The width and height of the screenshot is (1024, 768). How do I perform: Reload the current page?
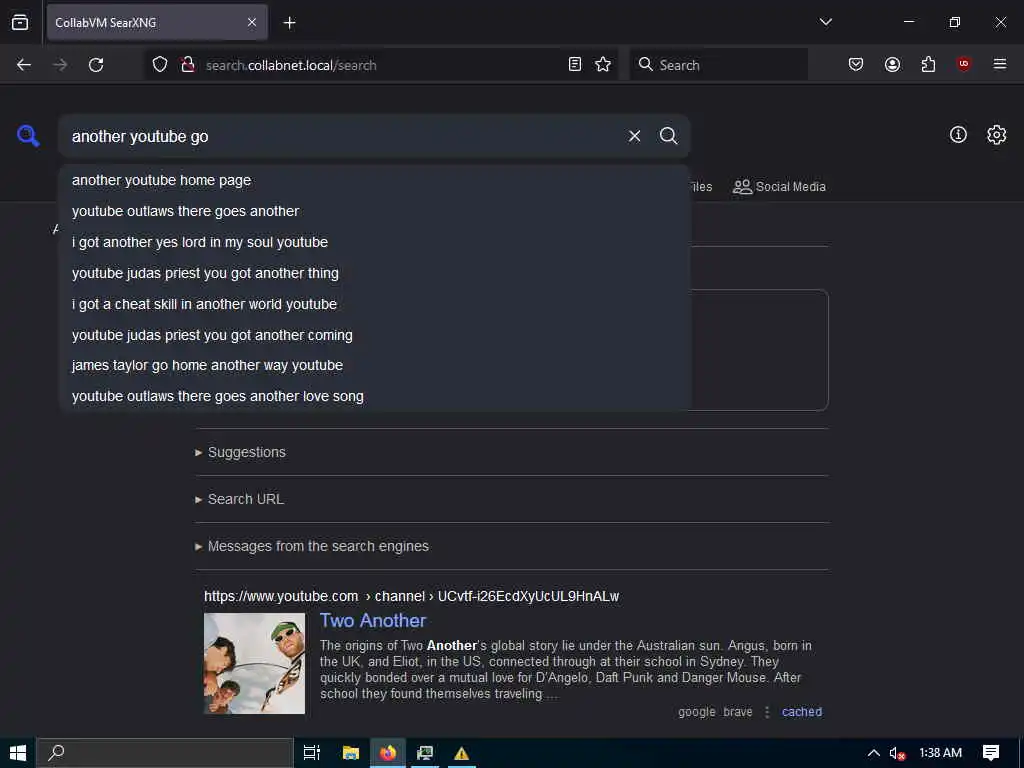pyautogui.click(x=96, y=65)
